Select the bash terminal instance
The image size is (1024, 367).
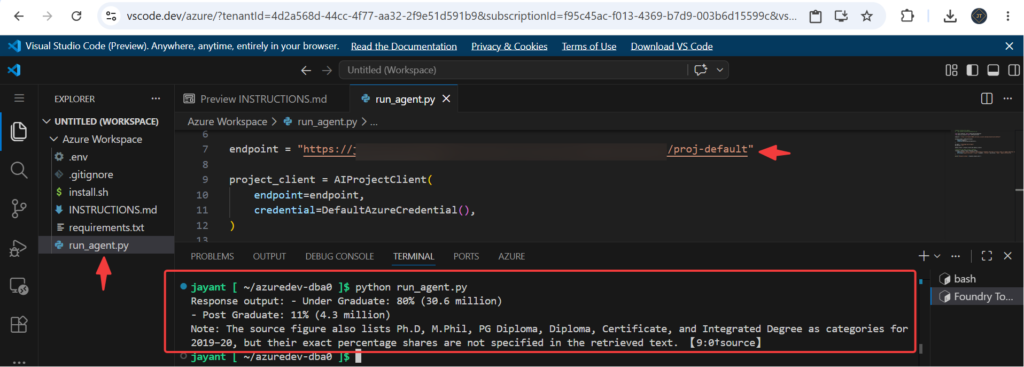tap(976, 279)
